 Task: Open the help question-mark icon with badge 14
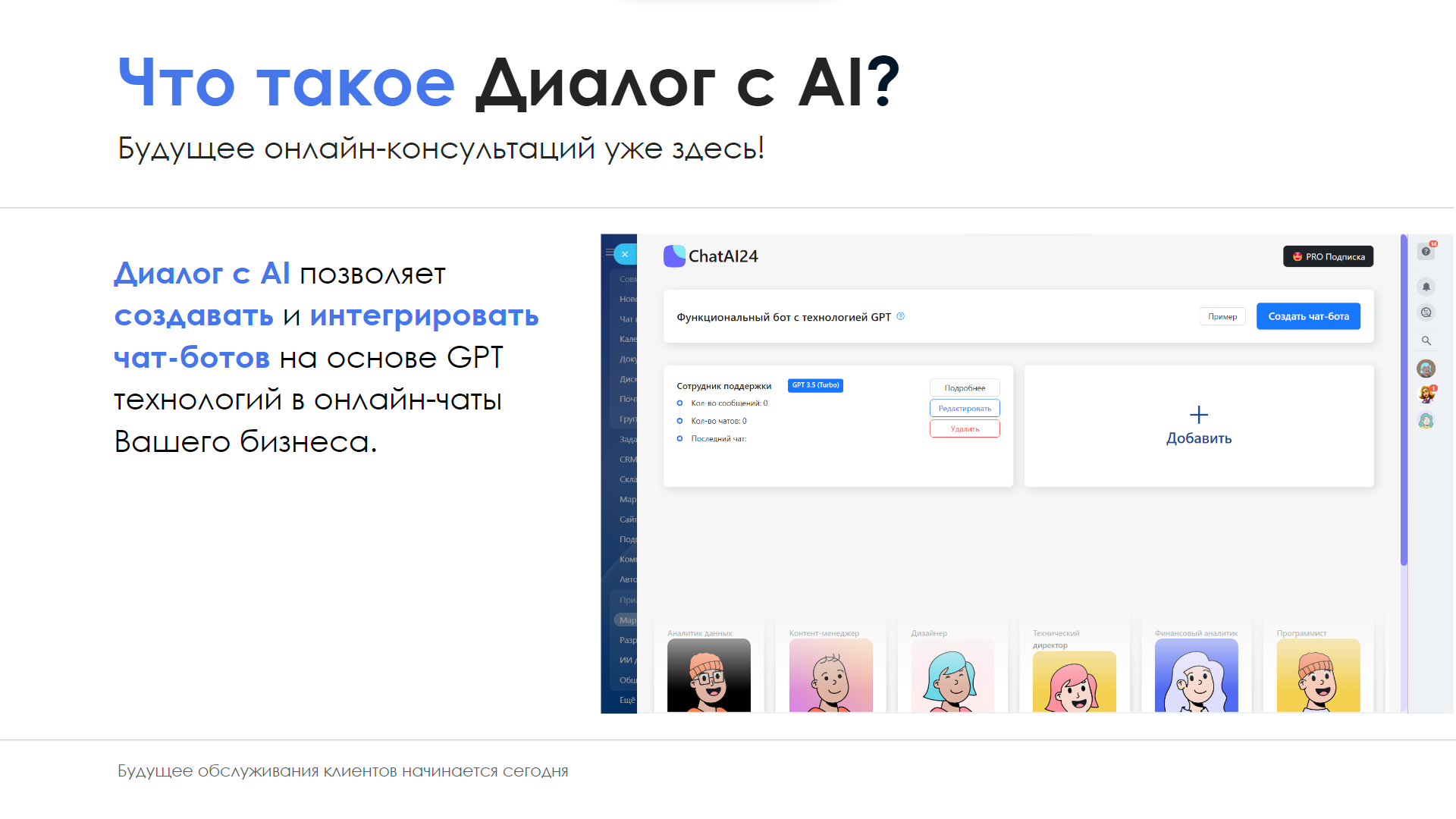point(1426,251)
